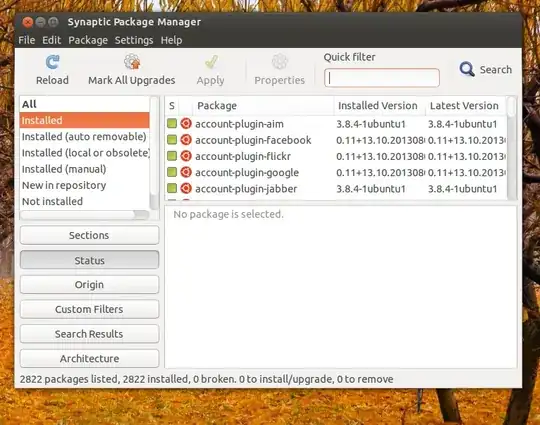The image size is (540, 425).
Task: Open the File menu
Action: 27,40
